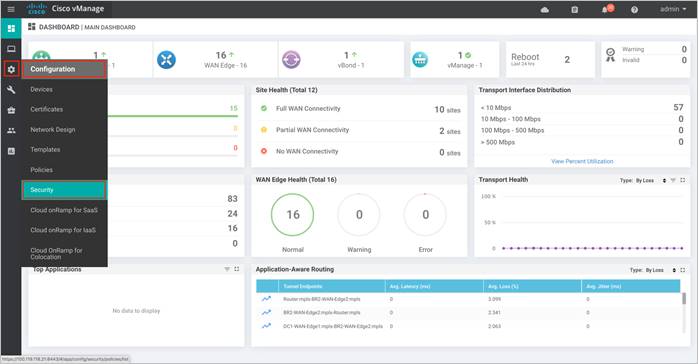Open the Maintenance briefcase sidebar icon
Screen dimensions: 698x364
(x=11, y=110)
